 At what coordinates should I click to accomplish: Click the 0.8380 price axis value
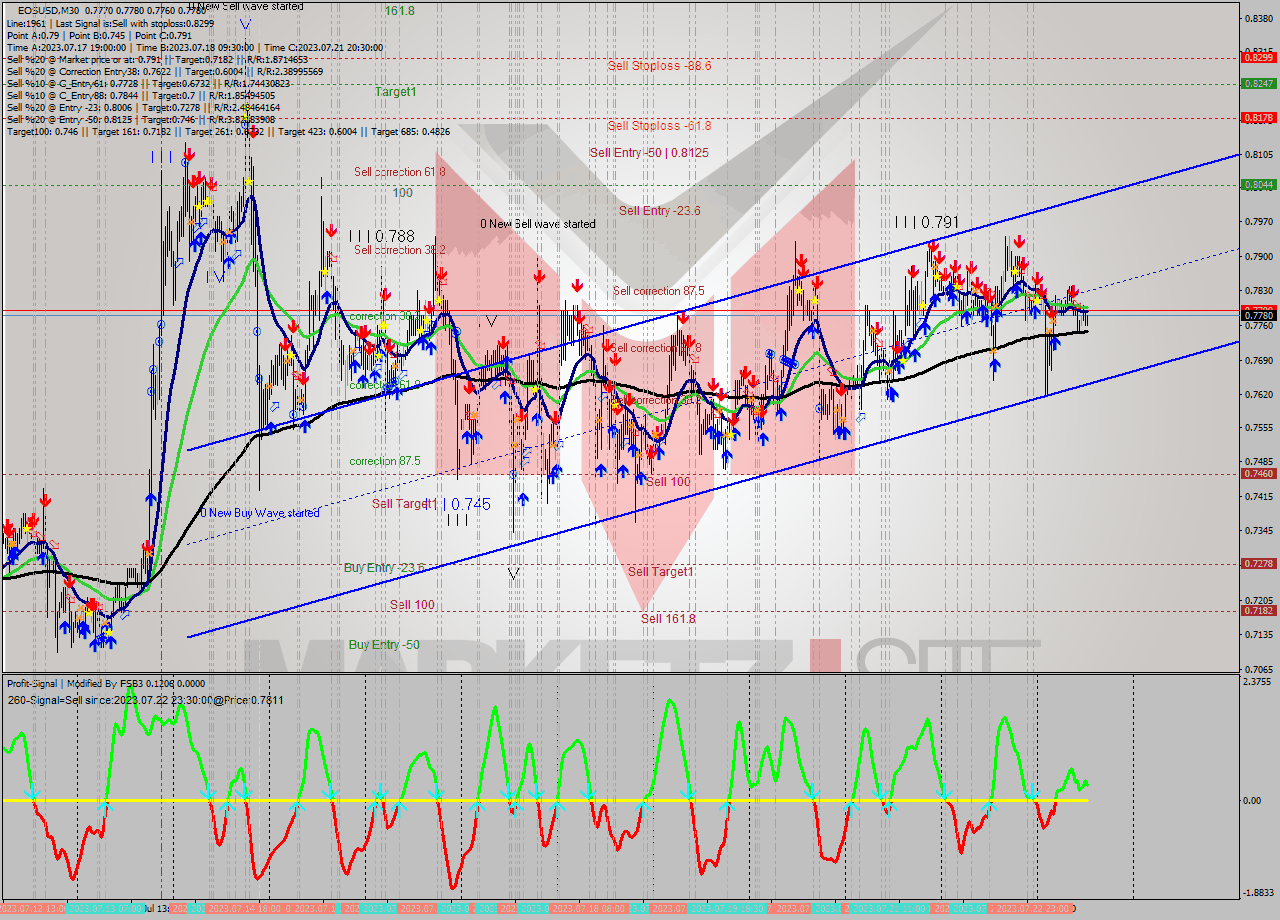coord(1258,18)
